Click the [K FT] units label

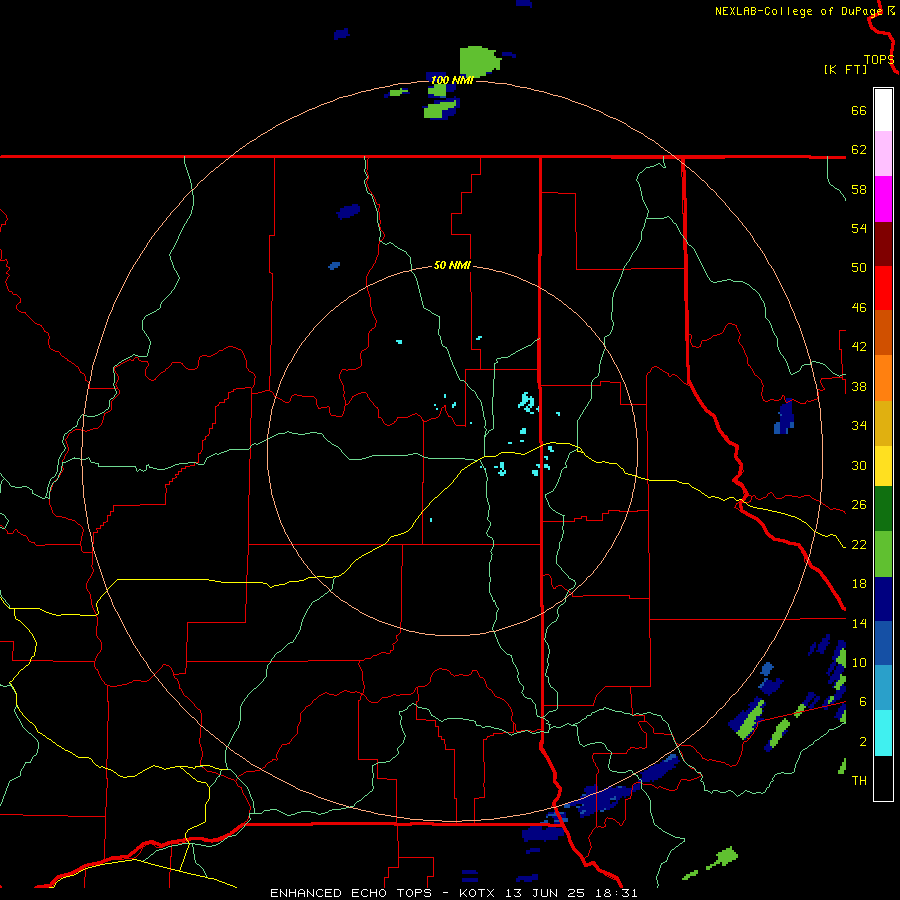(845, 69)
